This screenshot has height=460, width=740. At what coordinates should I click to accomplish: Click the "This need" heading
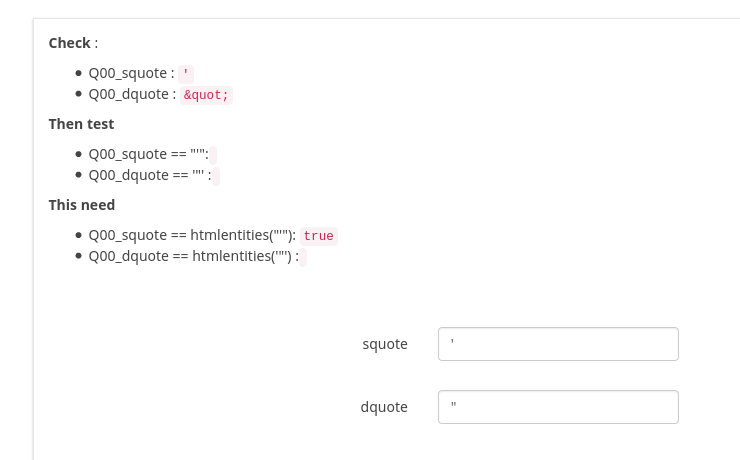pos(82,205)
